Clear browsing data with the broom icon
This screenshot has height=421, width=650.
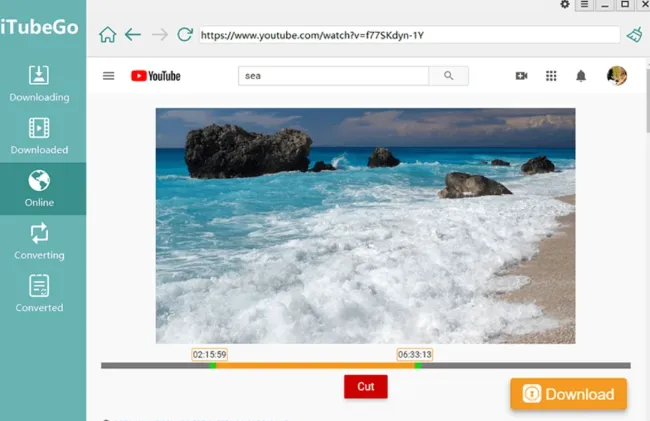click(x=635, y=35)
